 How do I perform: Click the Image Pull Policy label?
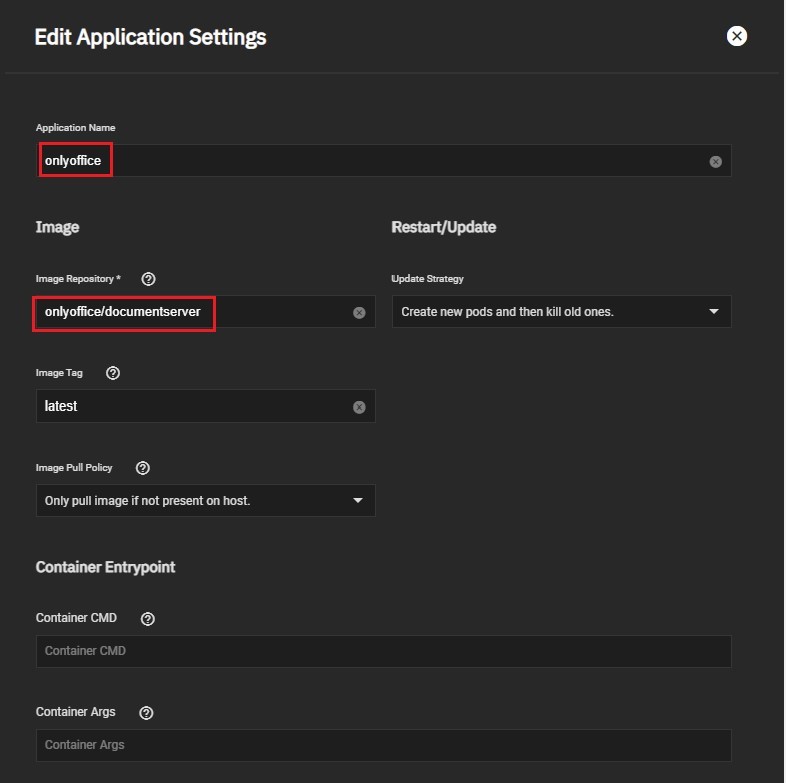point(74,468)
